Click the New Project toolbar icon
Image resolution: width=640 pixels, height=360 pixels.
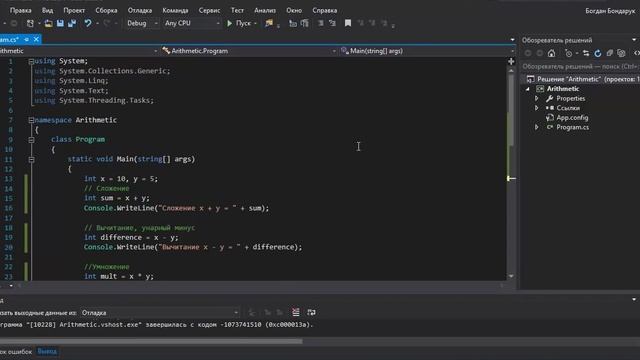[x=30, y=23]
